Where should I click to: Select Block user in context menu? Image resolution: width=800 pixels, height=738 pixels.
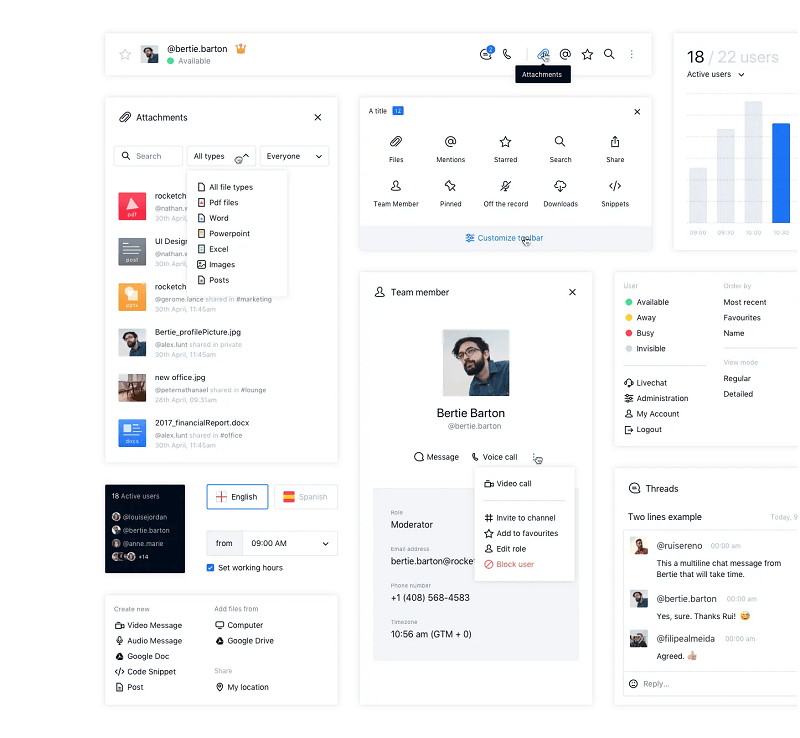(514, 564)
